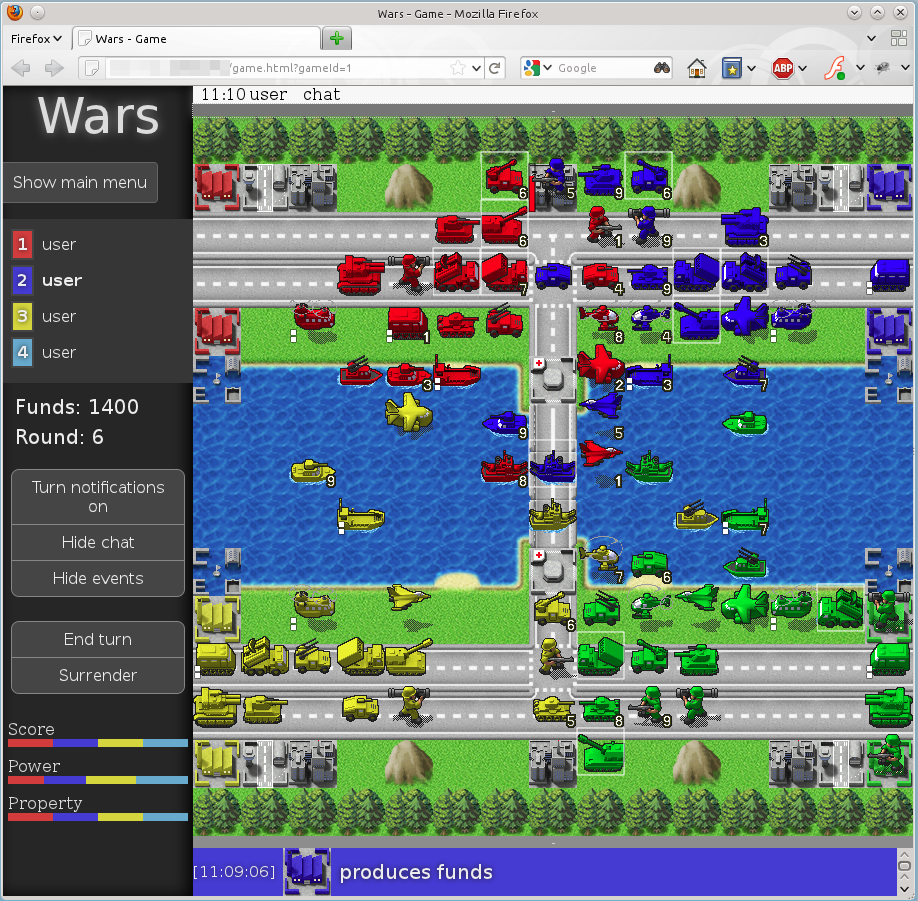918x901 pixels.
Task: Click the binoculars search icon
Action: click(662, 68)
